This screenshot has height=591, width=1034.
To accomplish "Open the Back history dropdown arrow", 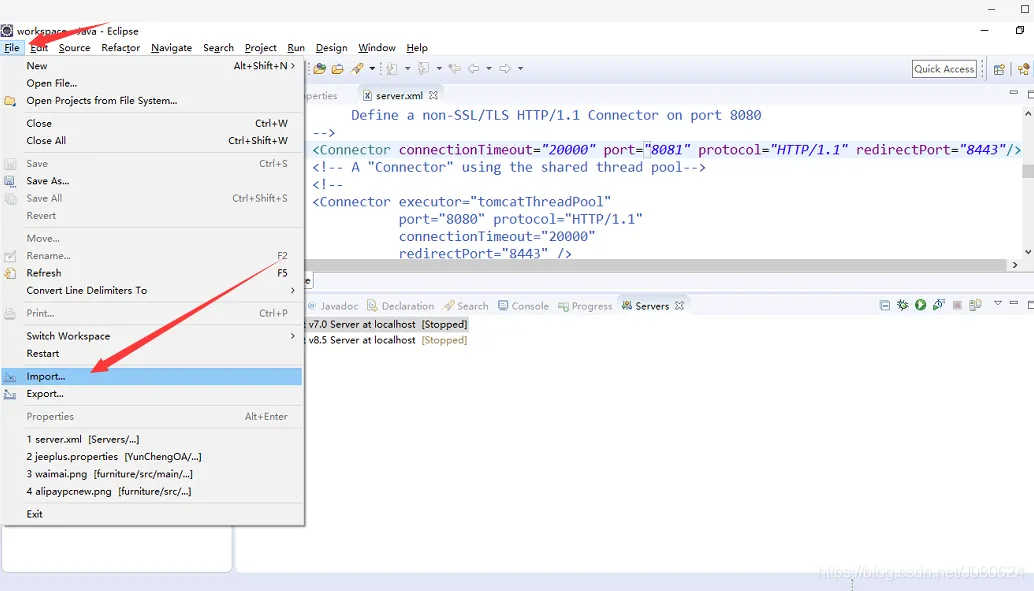I will (489, 69).
